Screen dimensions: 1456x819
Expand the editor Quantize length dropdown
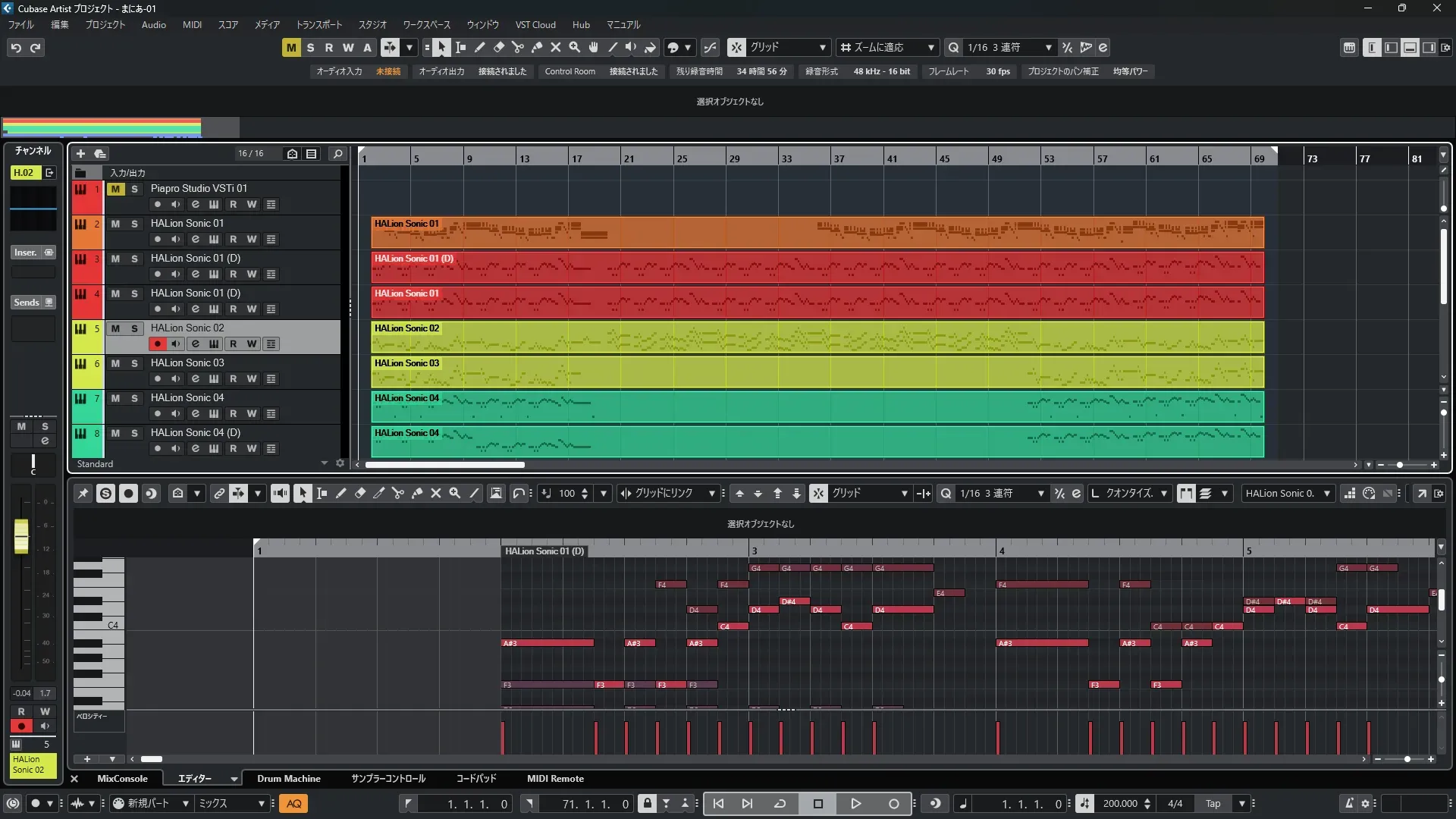point(1164,494)
